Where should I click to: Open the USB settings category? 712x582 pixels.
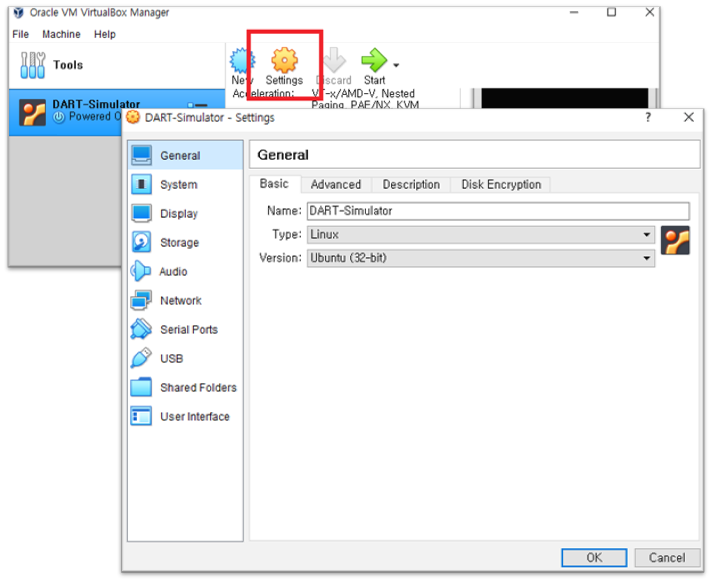tap(171, 359)
